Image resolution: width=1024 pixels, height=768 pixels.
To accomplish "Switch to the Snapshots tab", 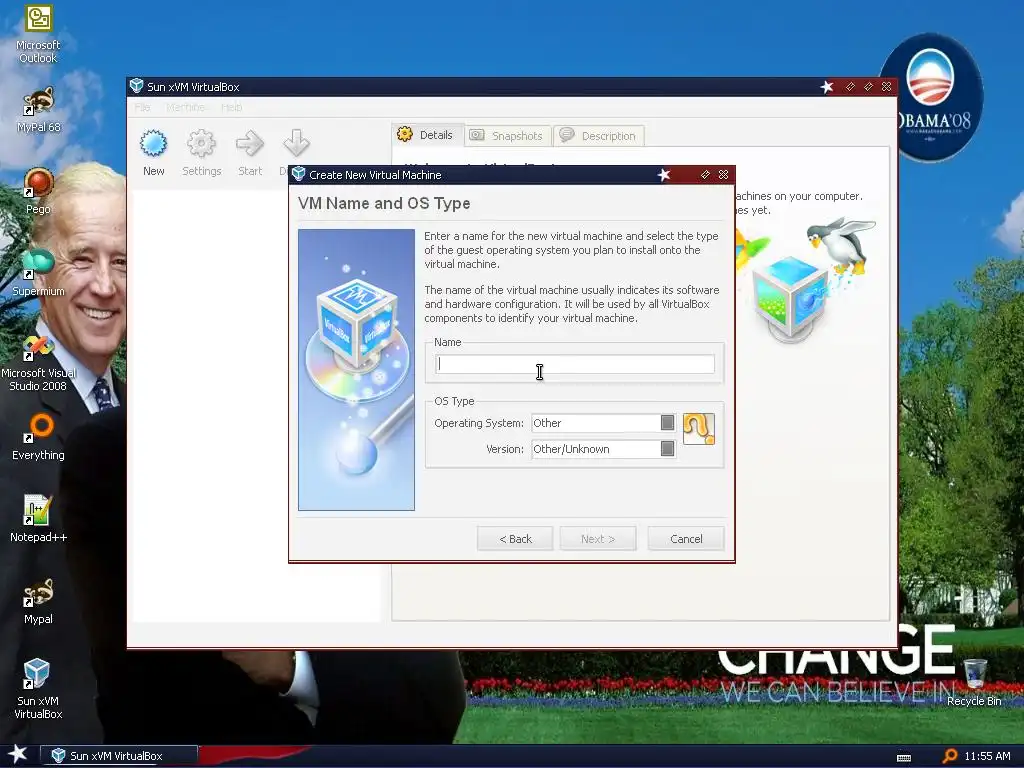I will [x=507, y=136].
